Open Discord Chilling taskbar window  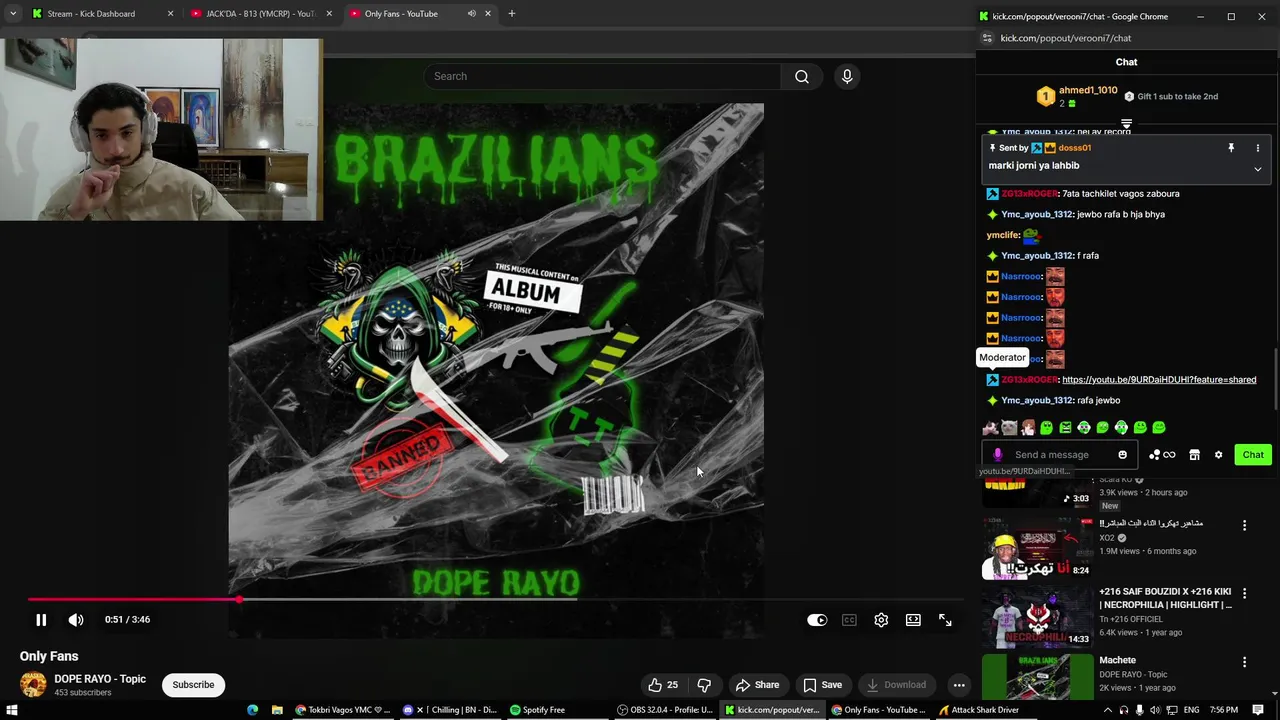(x=451, y=710)
